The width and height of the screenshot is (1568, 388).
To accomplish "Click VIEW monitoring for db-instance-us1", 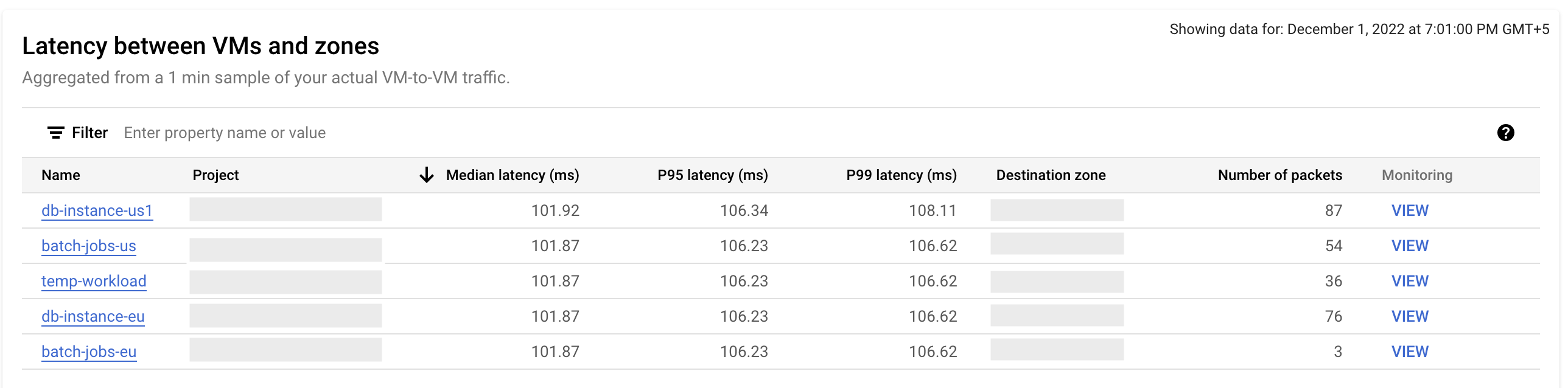I will click(x=1410, y=210).
